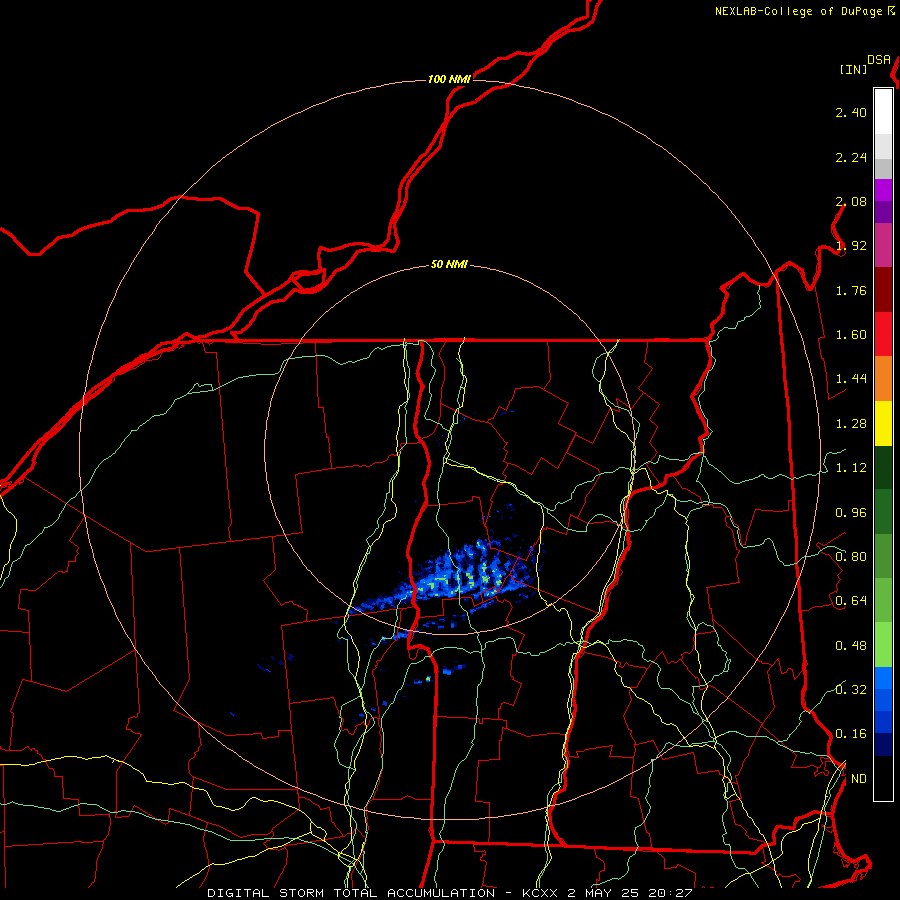Click the 1.12 legend value
Screen dimensions: 900x900
coord(851,468)
